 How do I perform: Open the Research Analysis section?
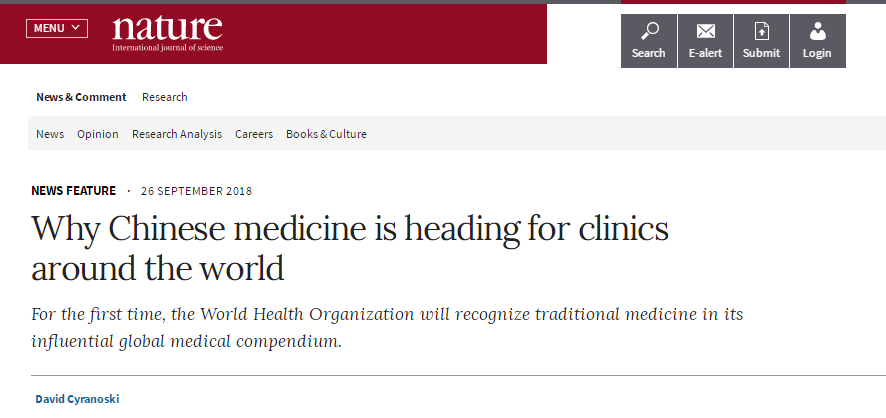177,134
